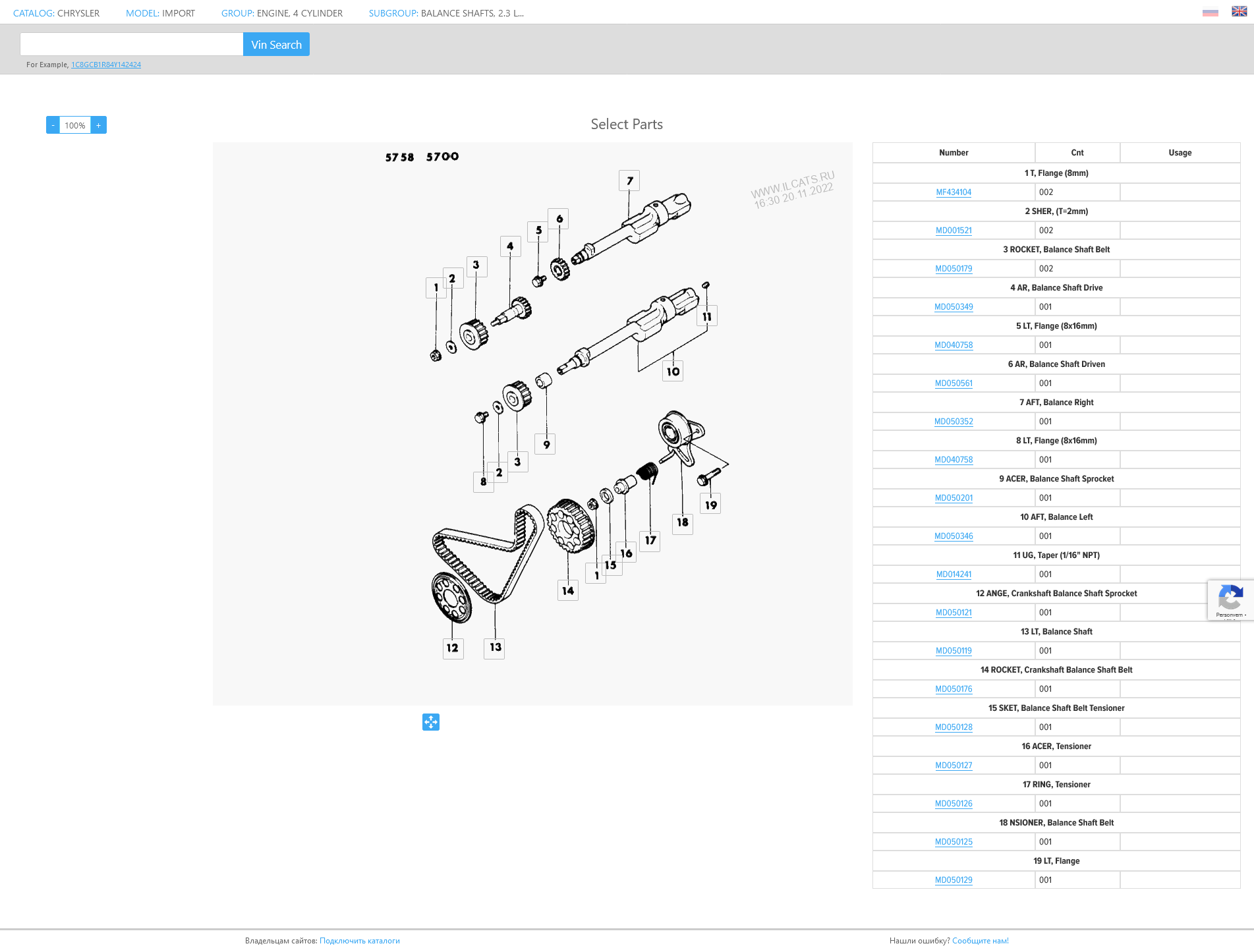Viewport: 1254px width, 952px height.
Task: Zoom out diagram with minus button
Action: (53, 125)
